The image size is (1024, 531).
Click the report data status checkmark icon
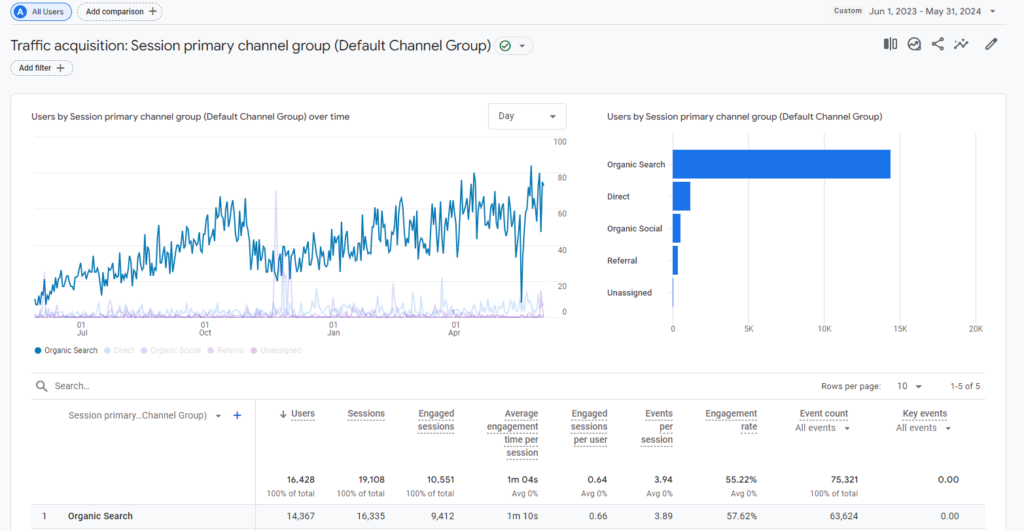pyautogui.click(x=505, y=46)
